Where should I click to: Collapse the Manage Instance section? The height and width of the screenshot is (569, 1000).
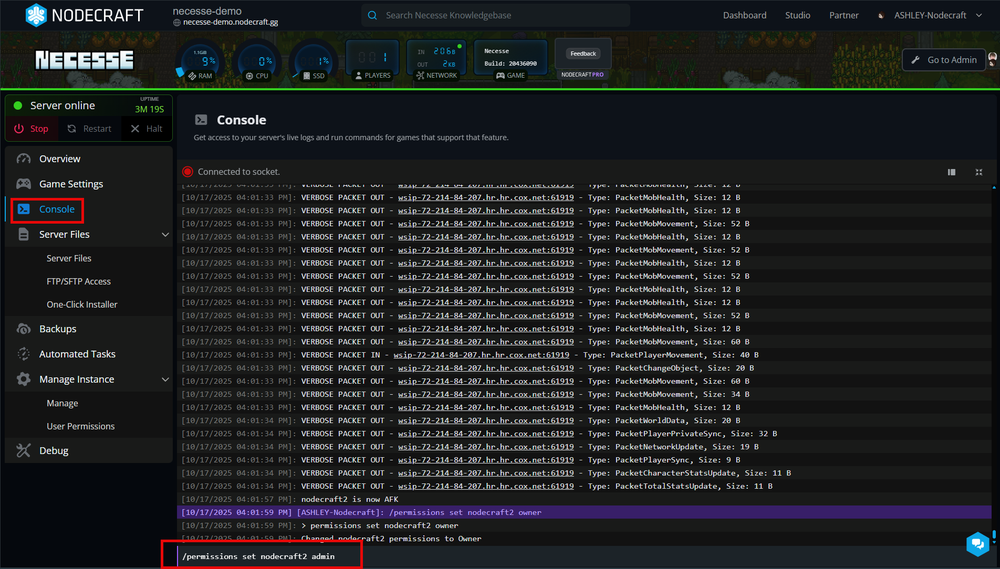(x=165, y=379)
